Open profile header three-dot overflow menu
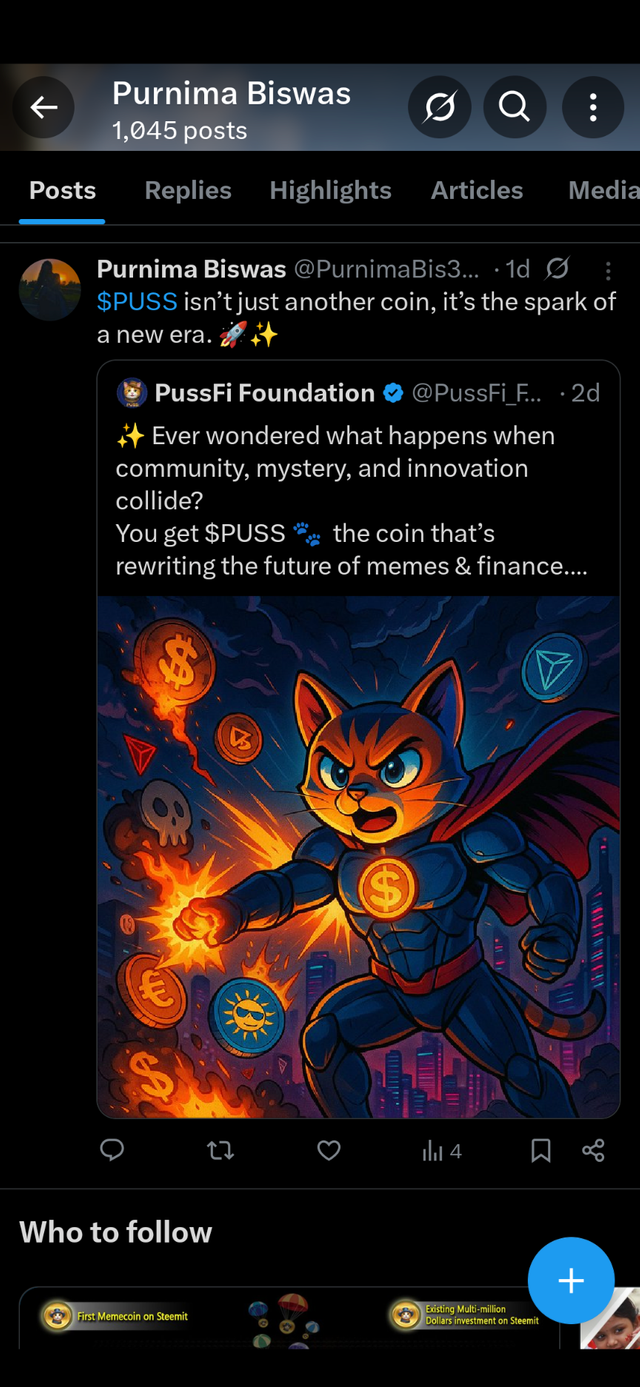This screenshot has height=1387, width=640. [593, 107]
